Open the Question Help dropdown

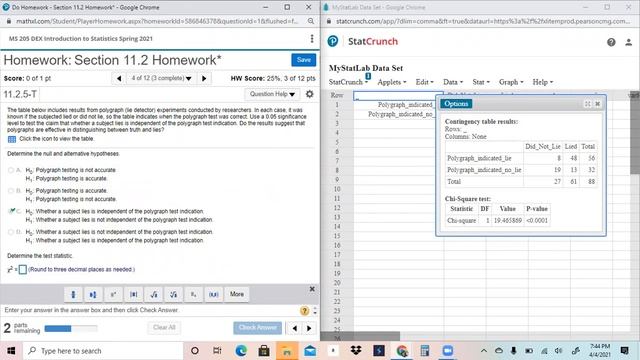point(272,94)
